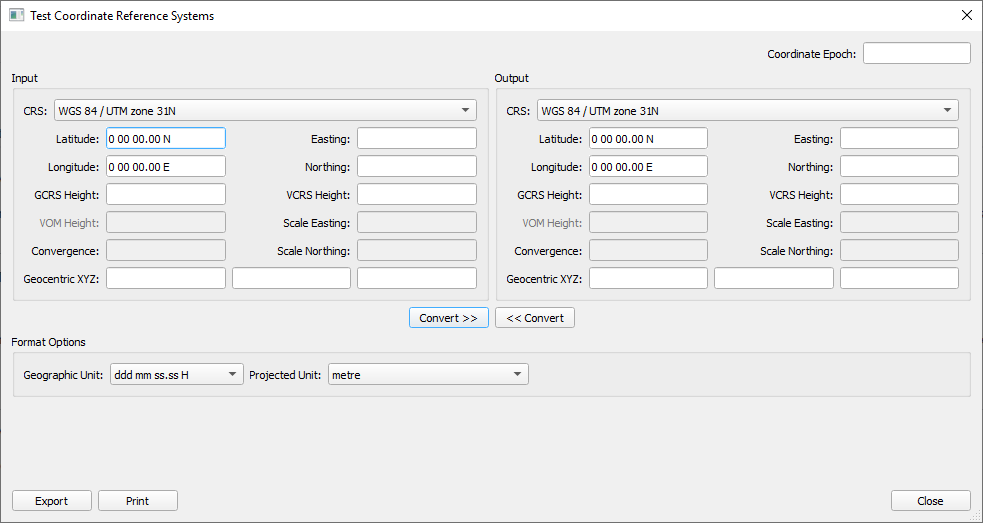Click the Convert >> button

(x=448, y=318)
